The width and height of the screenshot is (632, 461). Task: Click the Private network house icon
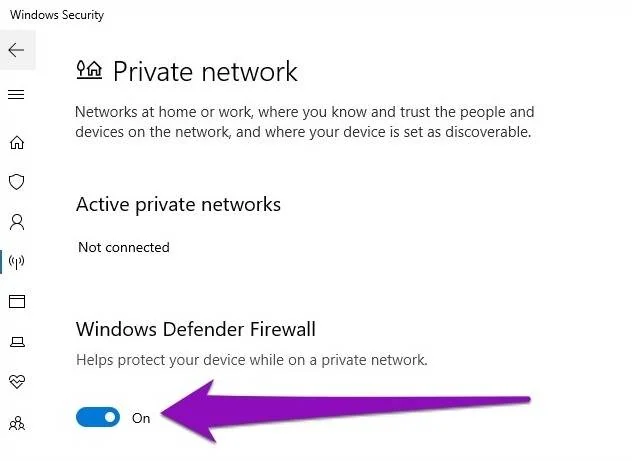tap(89, 70)
